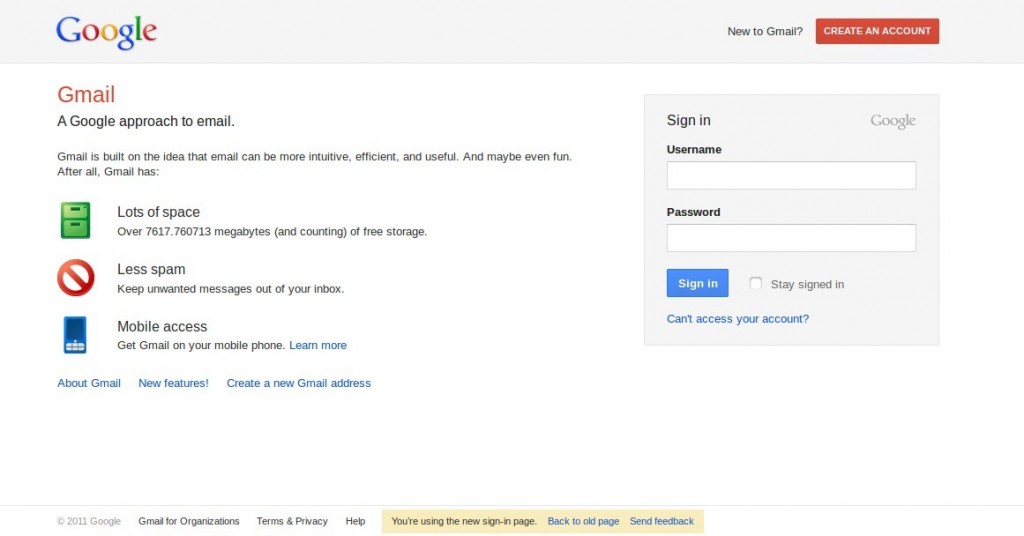Image resolution: width=1024 pixels, height=536 pixels.
Task: Tick the Stay signed in checkbox
Action: [756, 283]
